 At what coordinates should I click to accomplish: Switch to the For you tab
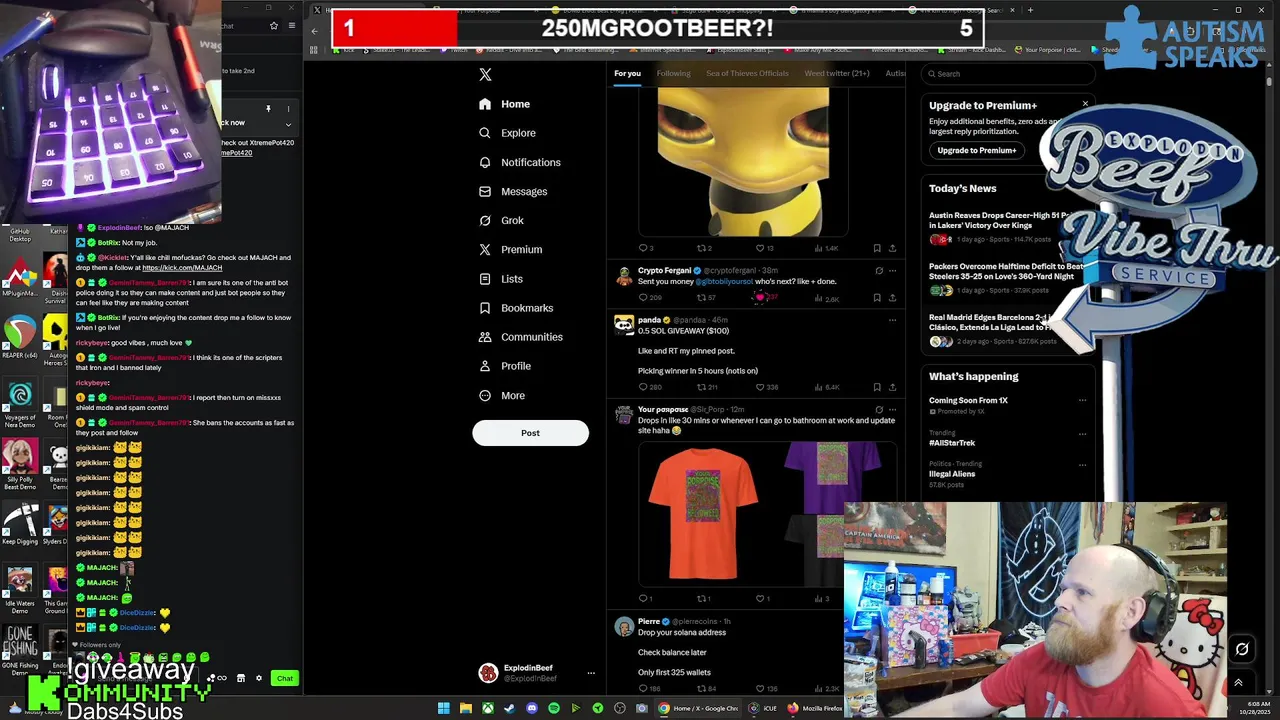(x=627, y=73)
